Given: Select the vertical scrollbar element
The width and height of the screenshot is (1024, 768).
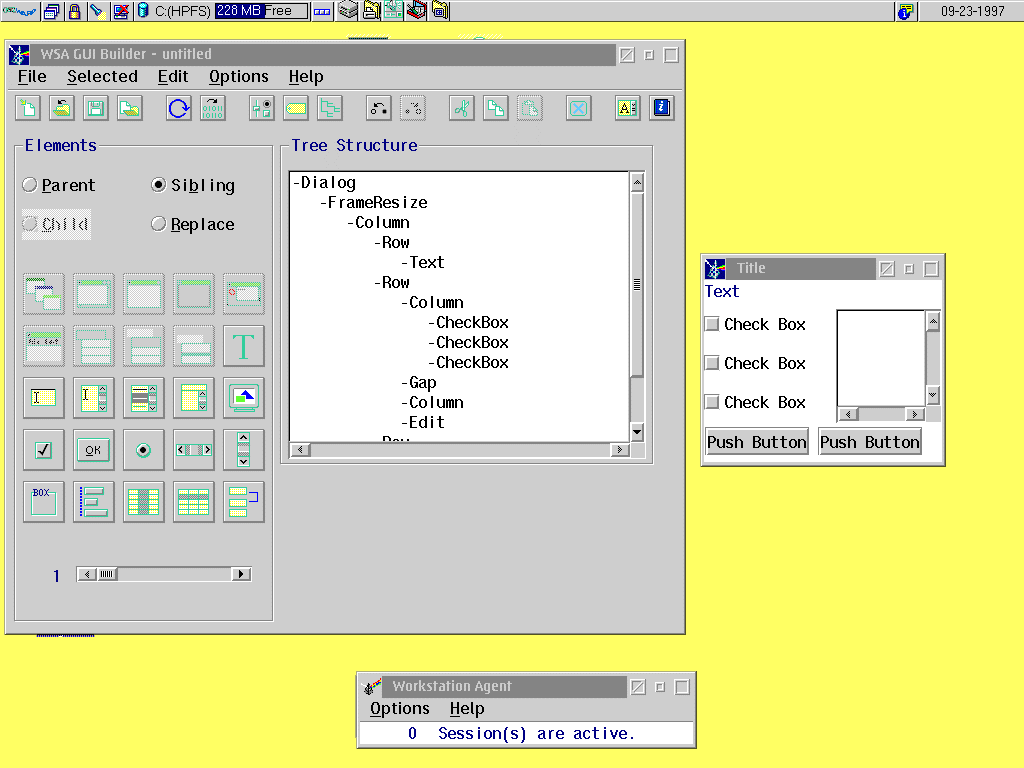Looking at the screenshot, I should tap(243, 449).
